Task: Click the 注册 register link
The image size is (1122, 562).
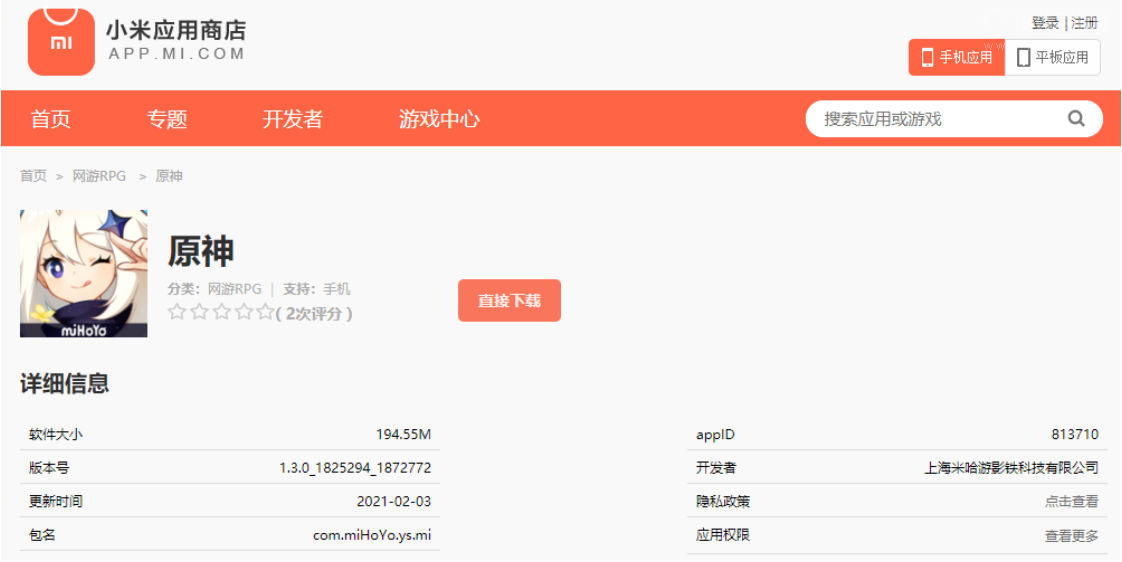Action: (1085, 23)
